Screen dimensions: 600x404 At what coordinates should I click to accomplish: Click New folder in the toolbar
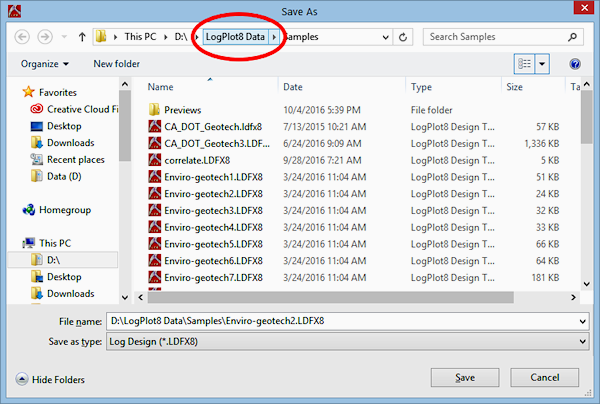pos(117,64)
